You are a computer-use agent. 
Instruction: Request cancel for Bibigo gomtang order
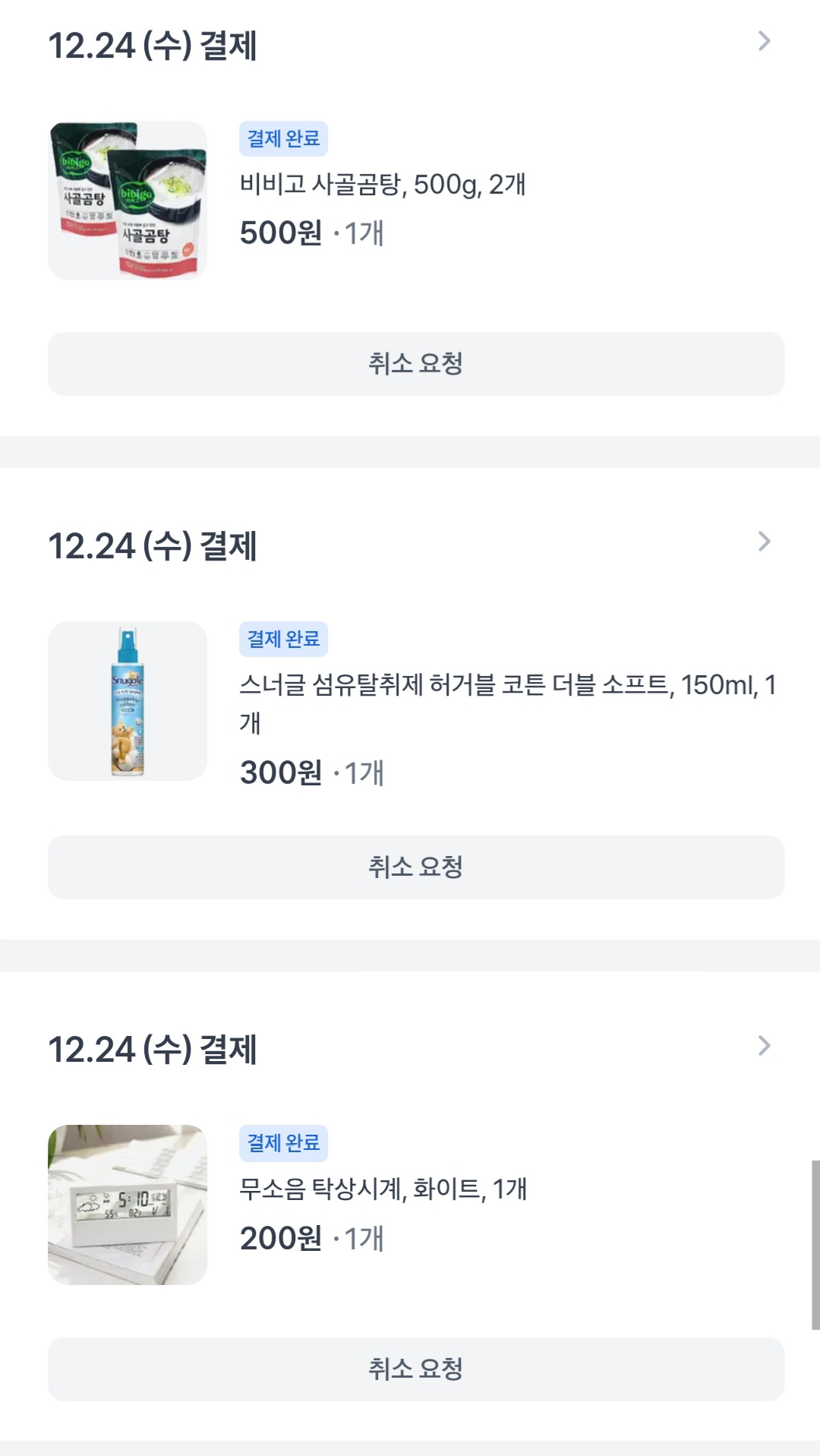[x=416, y=364]
